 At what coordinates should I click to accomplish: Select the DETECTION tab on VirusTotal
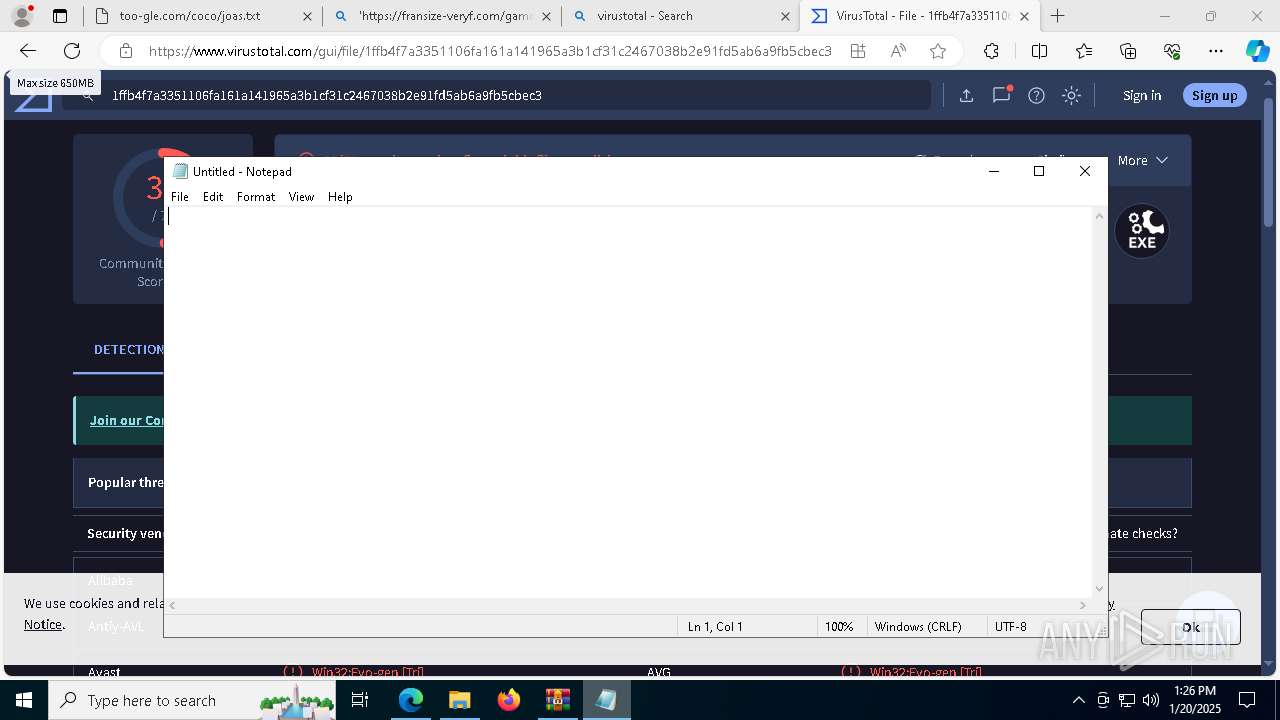(x=128, y=349)
